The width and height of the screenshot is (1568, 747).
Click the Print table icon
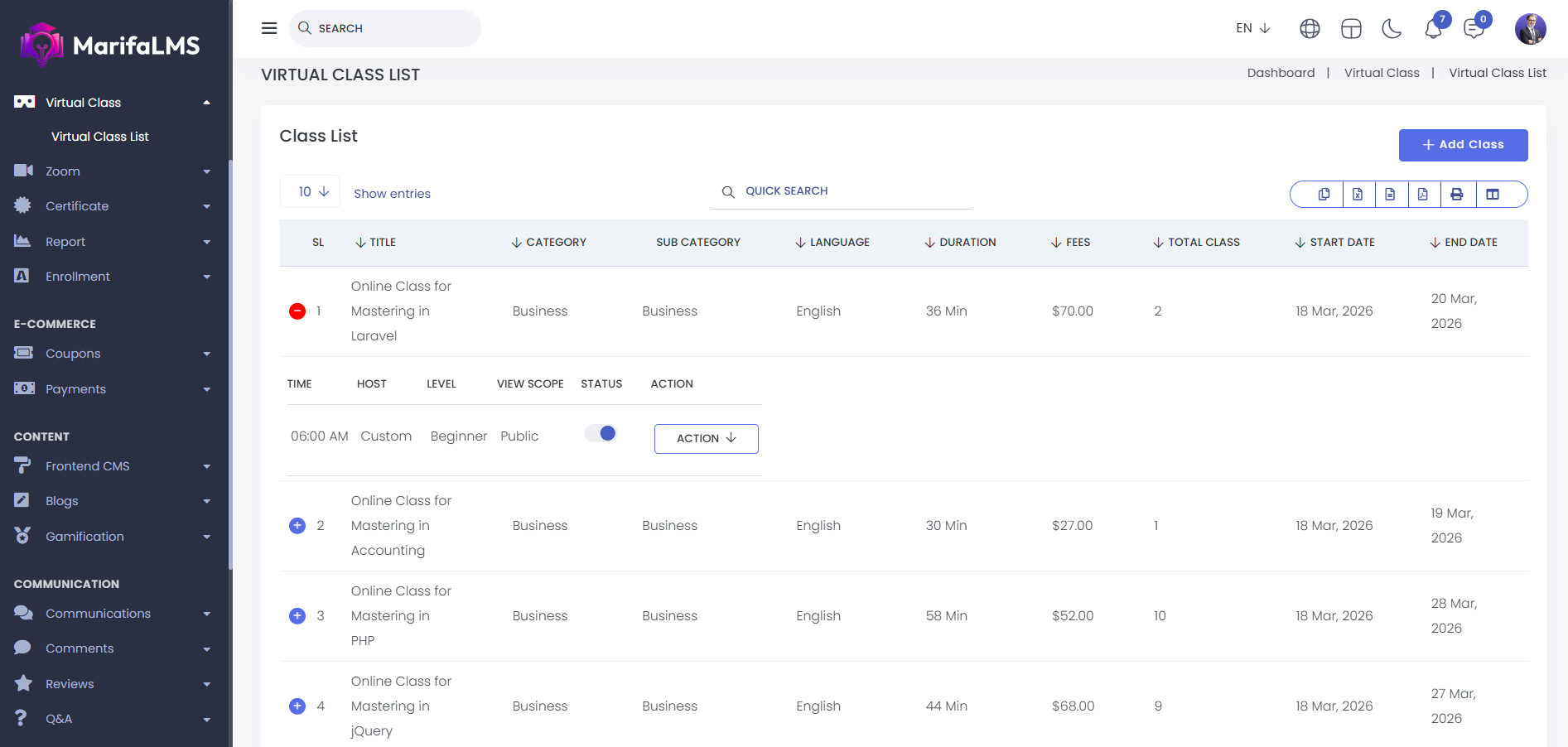click(1456, 194)
